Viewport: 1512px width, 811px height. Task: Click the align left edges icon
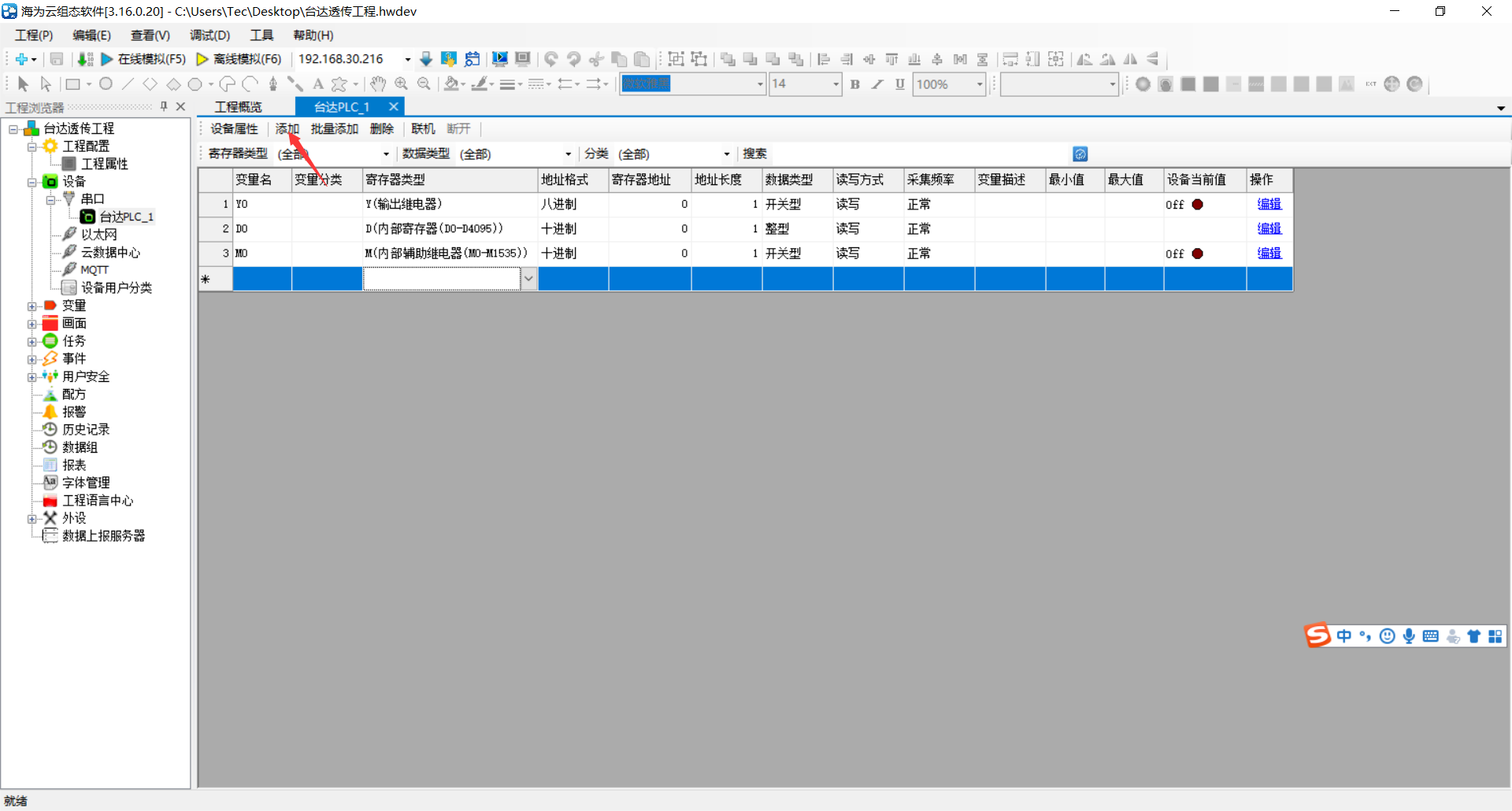pos(824,59)
